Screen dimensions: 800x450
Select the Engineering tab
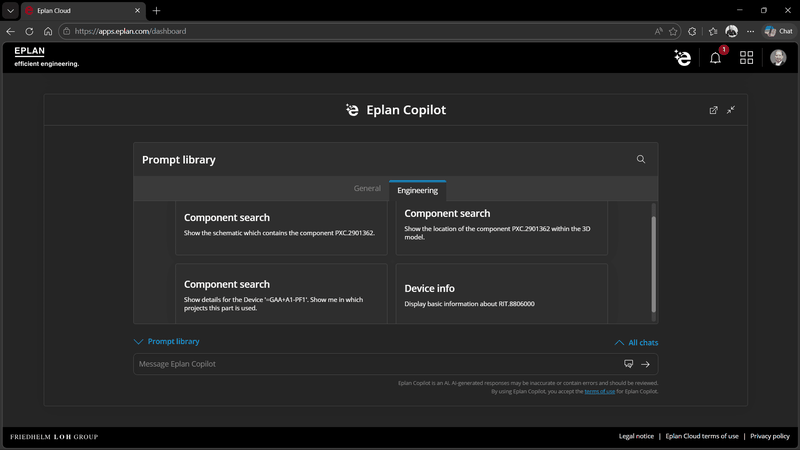point(417,190)
